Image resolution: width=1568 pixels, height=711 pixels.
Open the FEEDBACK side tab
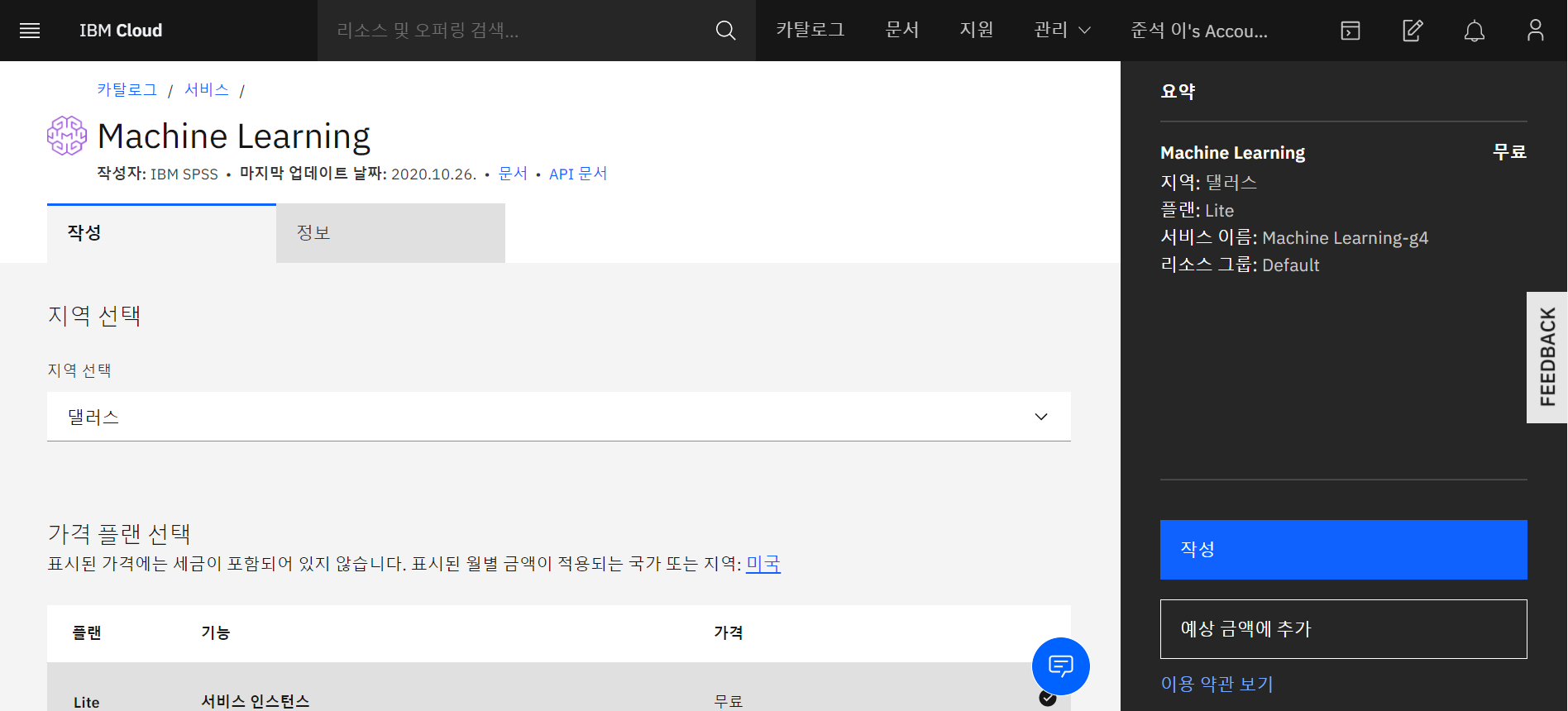[x=1546, y=357]
